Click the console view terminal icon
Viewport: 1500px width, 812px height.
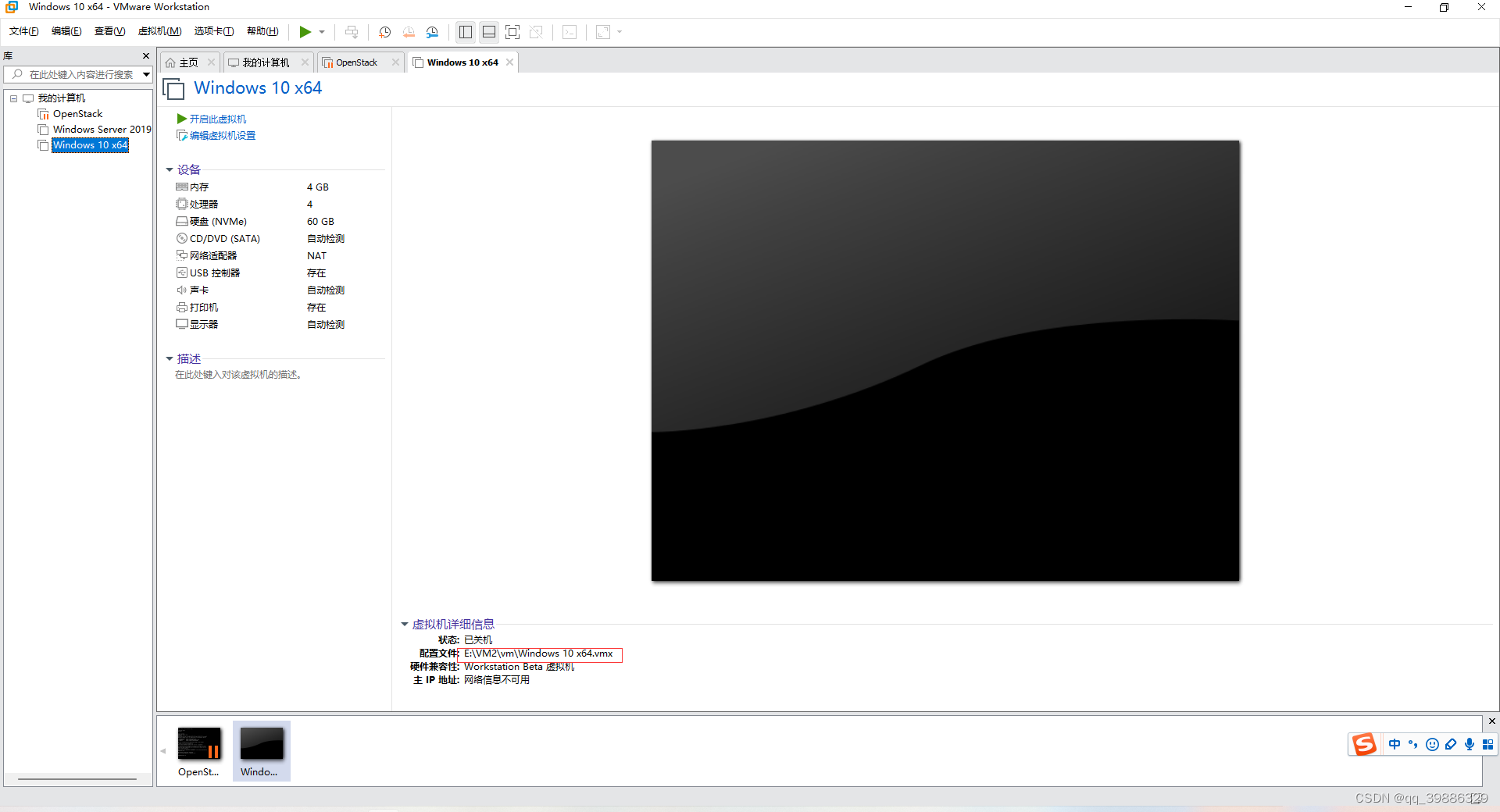pos(570,32)
